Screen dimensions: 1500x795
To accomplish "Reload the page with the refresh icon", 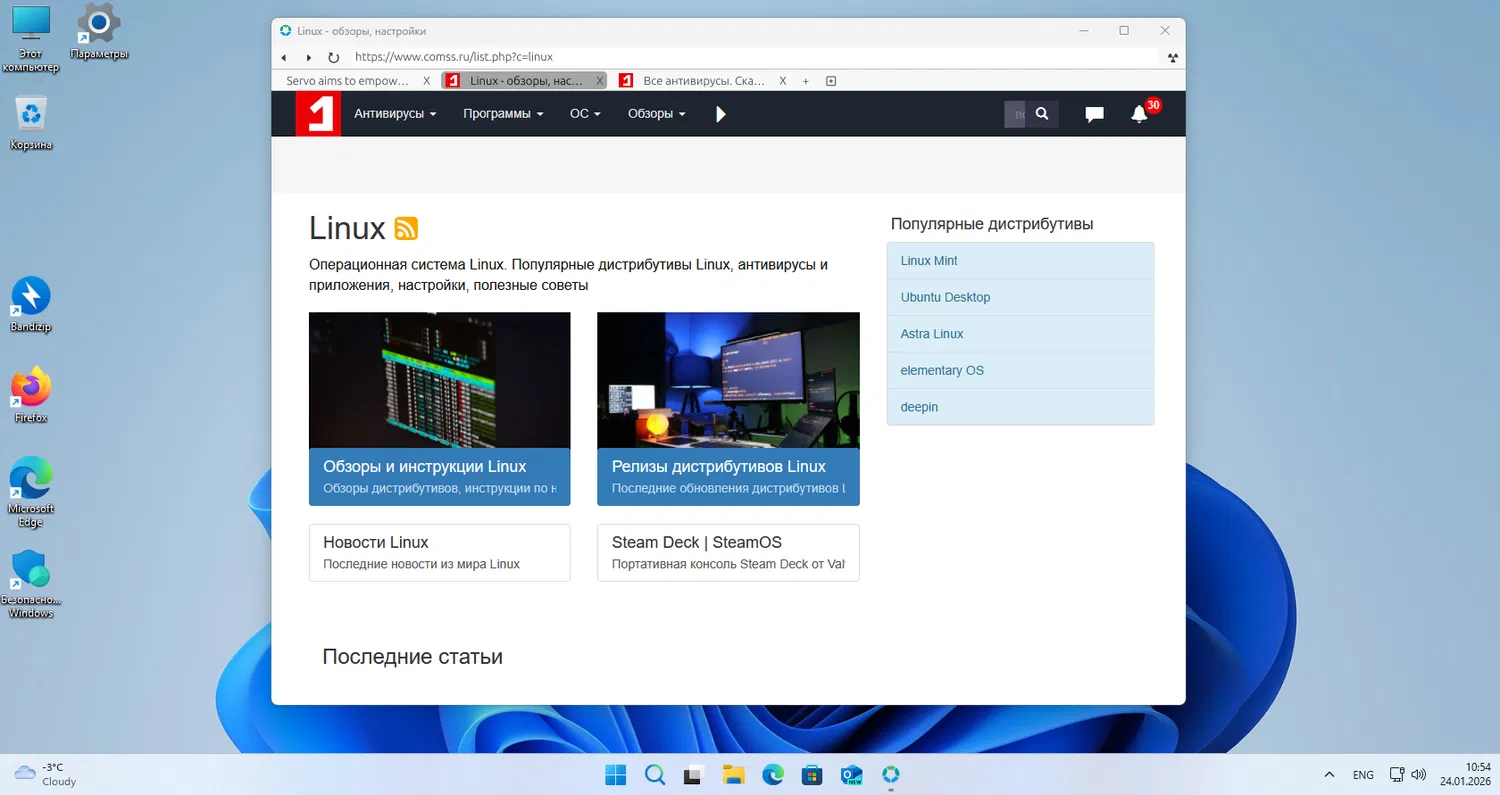I will 334,58.
